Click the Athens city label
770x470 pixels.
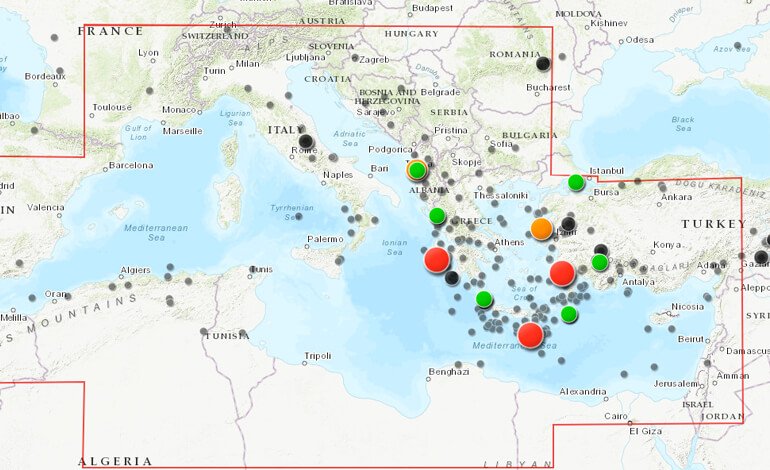(x=509, y=242)
